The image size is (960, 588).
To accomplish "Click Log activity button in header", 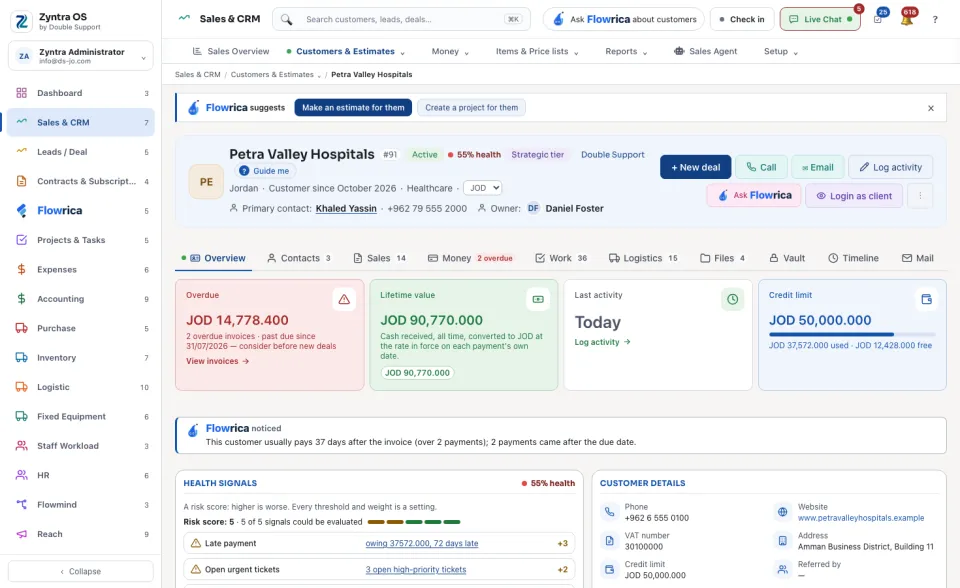I will [891, 167].
